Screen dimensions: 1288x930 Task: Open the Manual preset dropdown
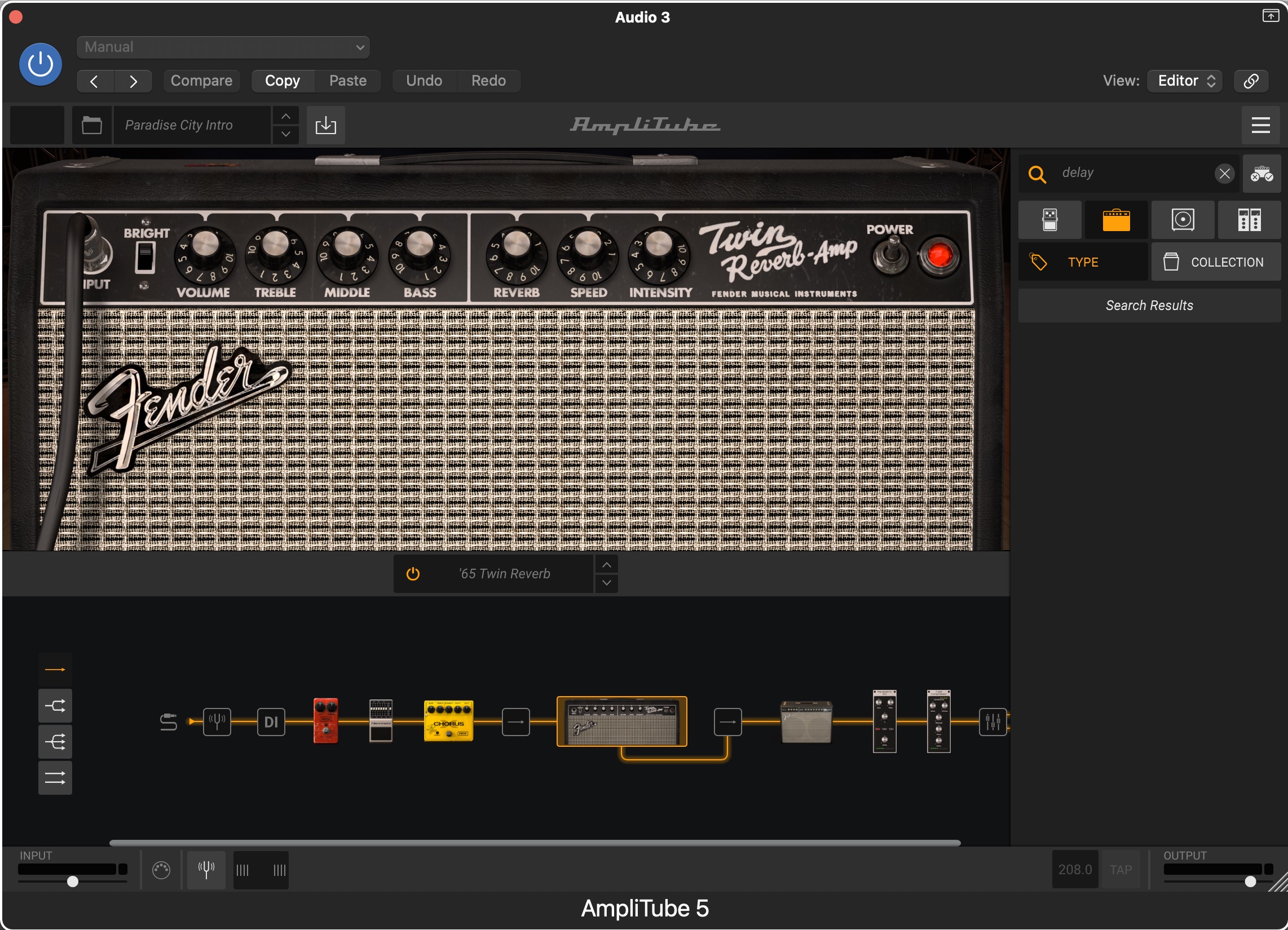click(x=223, y=47)
